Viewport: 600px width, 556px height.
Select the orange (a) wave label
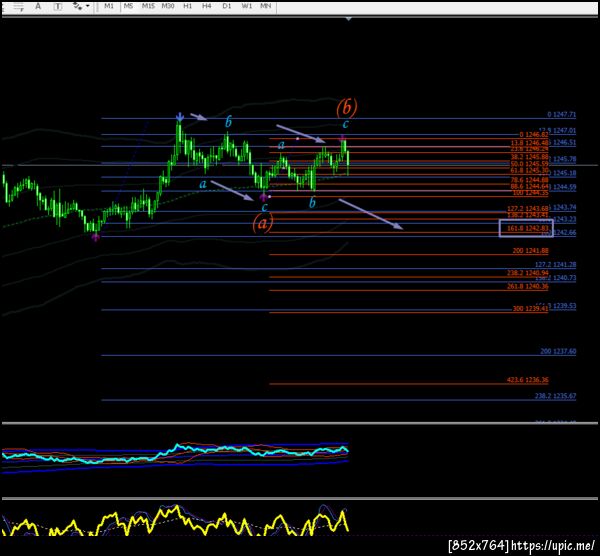263,223
